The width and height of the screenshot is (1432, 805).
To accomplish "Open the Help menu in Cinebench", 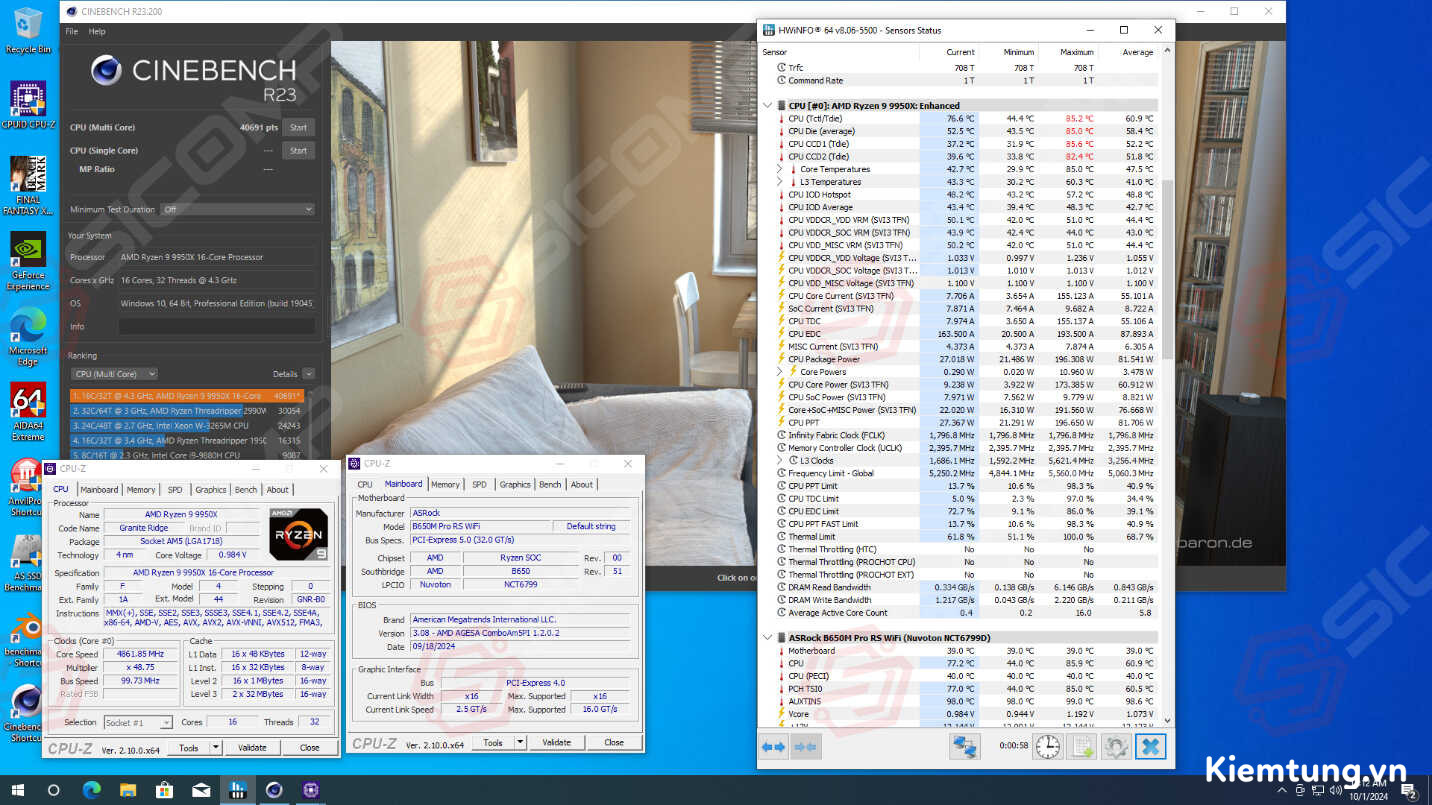I will coord(97,32).
